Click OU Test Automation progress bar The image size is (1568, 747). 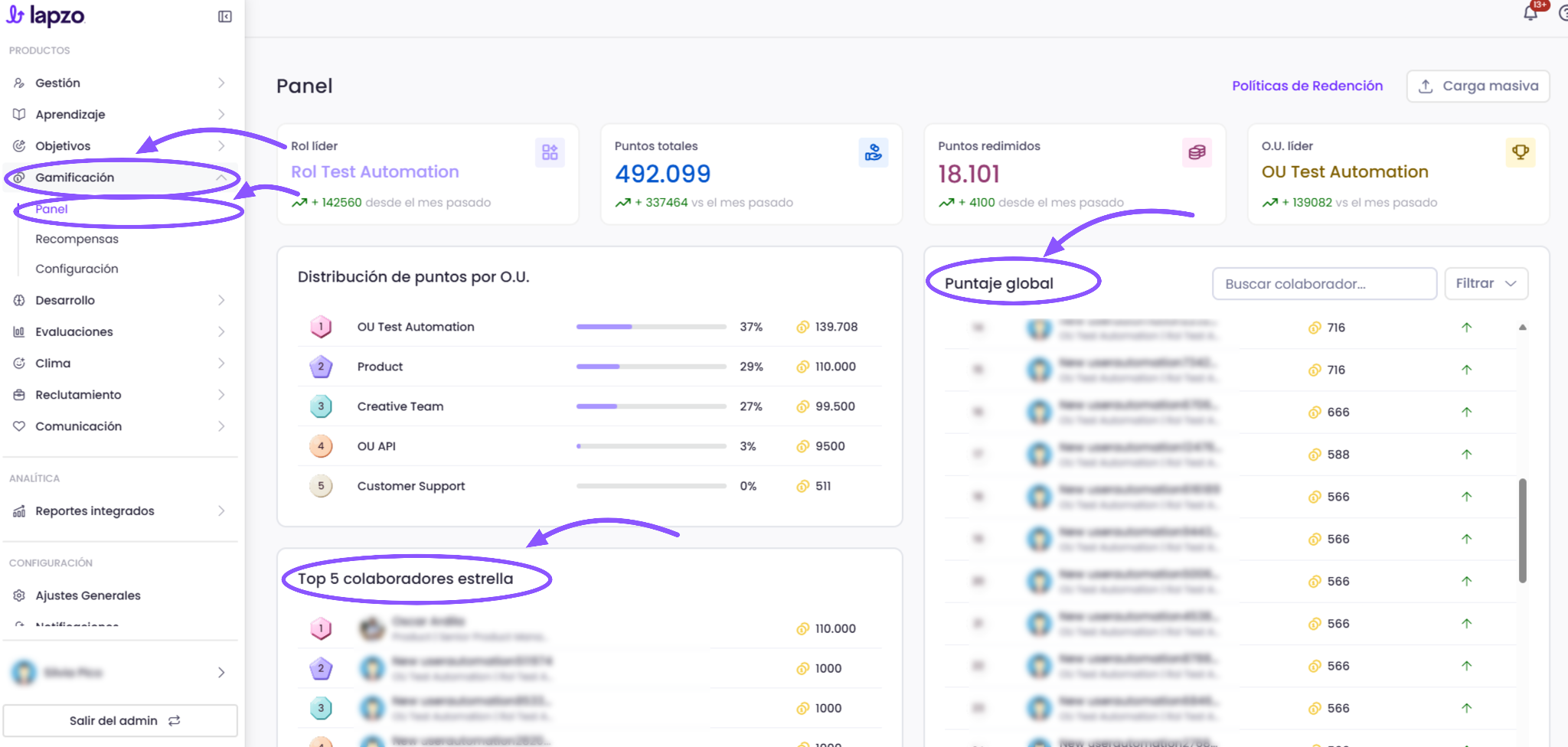(x=651, y=327)
